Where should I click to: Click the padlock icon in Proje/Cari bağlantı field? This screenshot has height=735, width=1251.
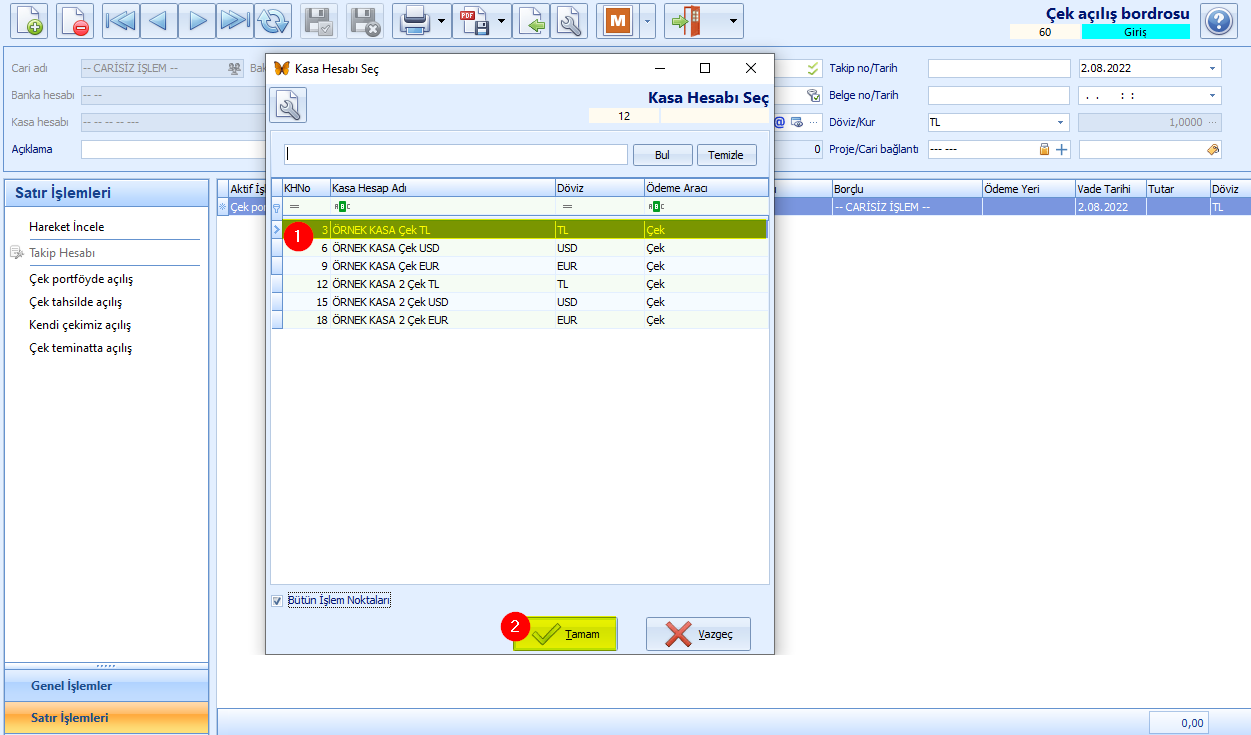(1045, 149)
